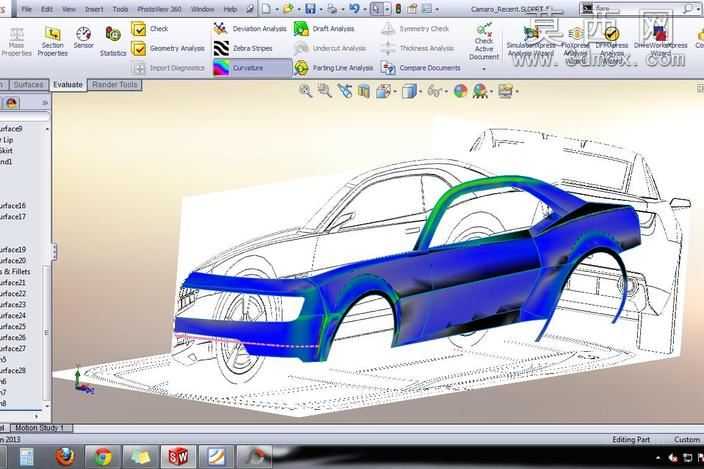Open the Mass Properties tool

[16, 42]
